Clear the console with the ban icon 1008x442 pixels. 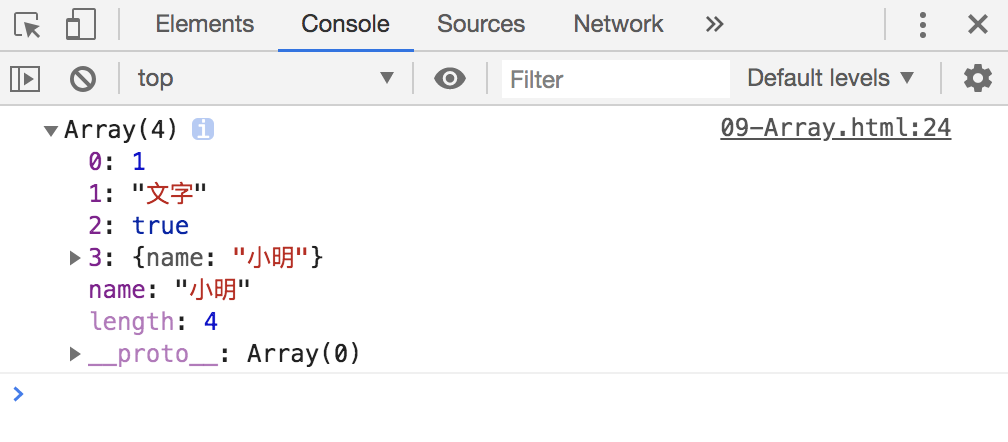83,79
